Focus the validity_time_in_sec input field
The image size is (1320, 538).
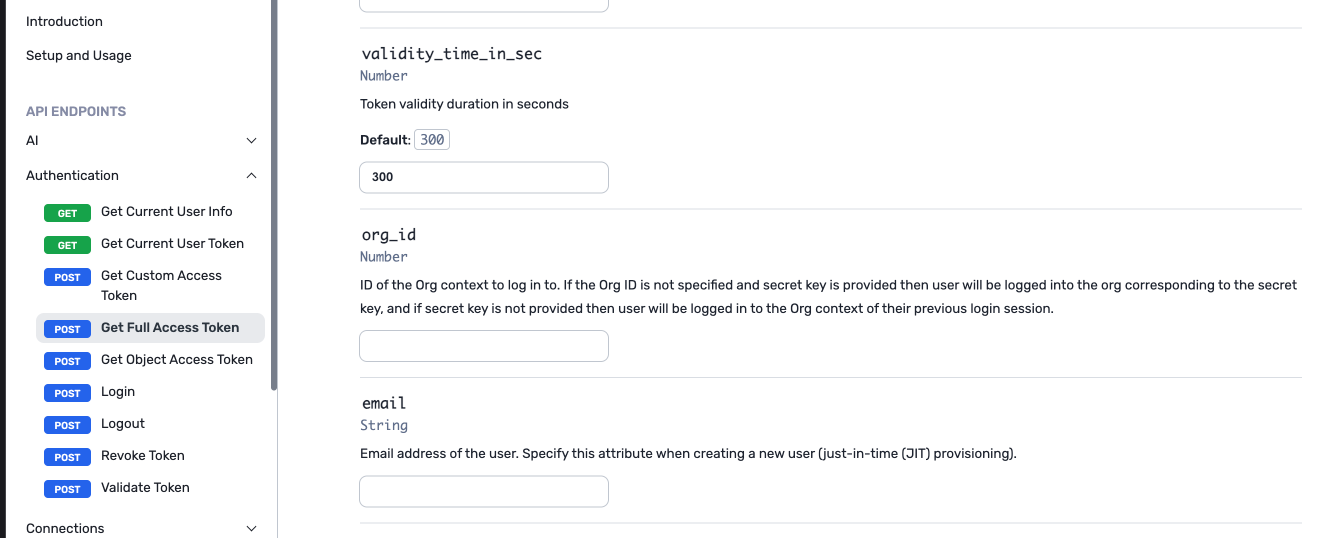pyautogui.click(x=484, y=177)
